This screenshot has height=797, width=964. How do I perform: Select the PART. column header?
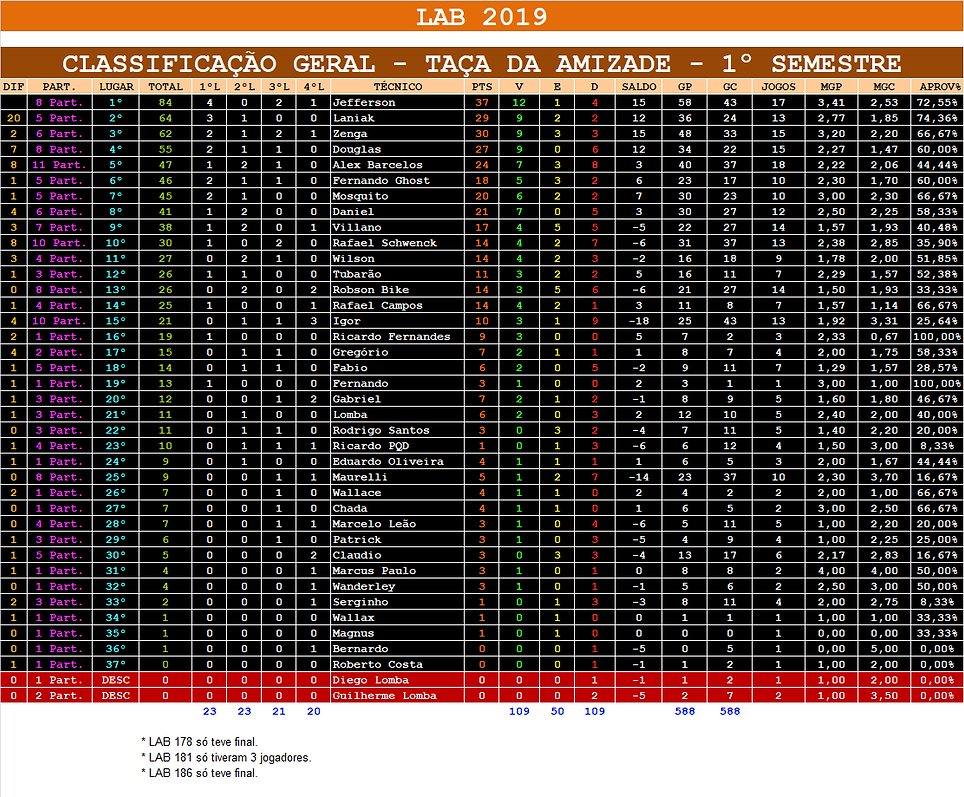pos(59,87)
